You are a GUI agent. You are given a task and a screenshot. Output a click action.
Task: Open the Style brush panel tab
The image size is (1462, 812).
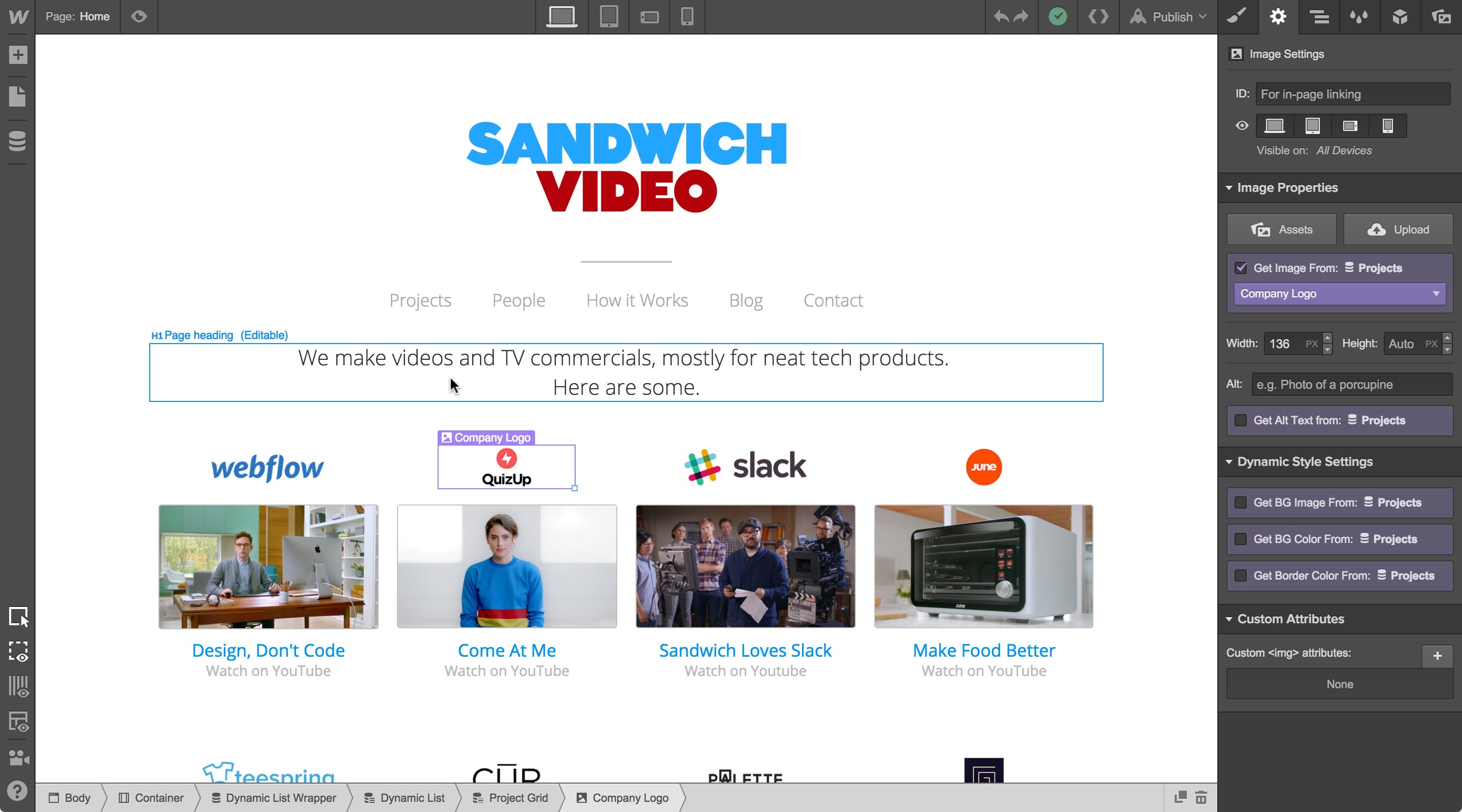pos(1237,16)
